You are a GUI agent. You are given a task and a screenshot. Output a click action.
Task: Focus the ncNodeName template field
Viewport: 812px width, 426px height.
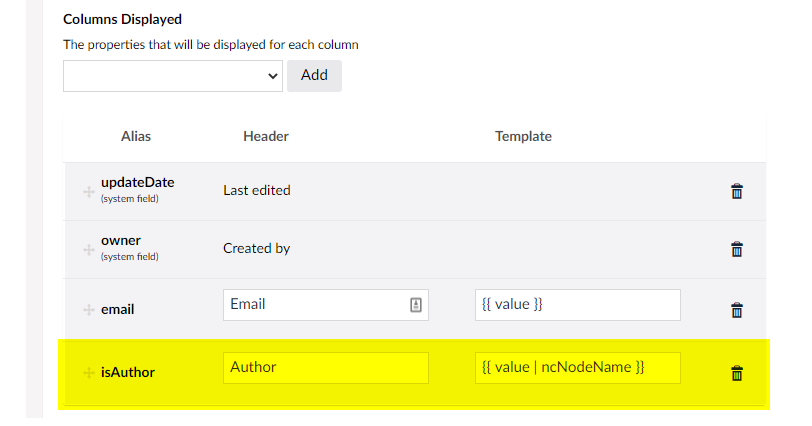pyautogui.click(x=578, y=368)
